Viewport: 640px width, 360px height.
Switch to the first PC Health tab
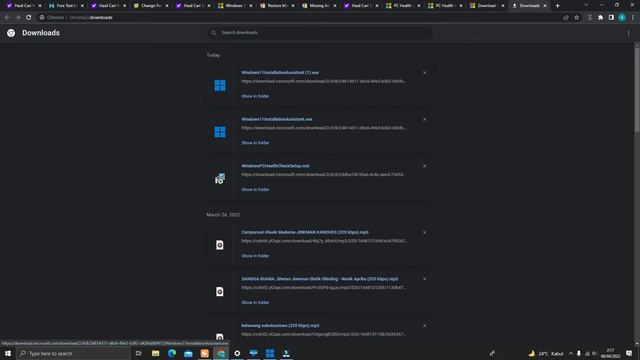click(x=403, y=6)
